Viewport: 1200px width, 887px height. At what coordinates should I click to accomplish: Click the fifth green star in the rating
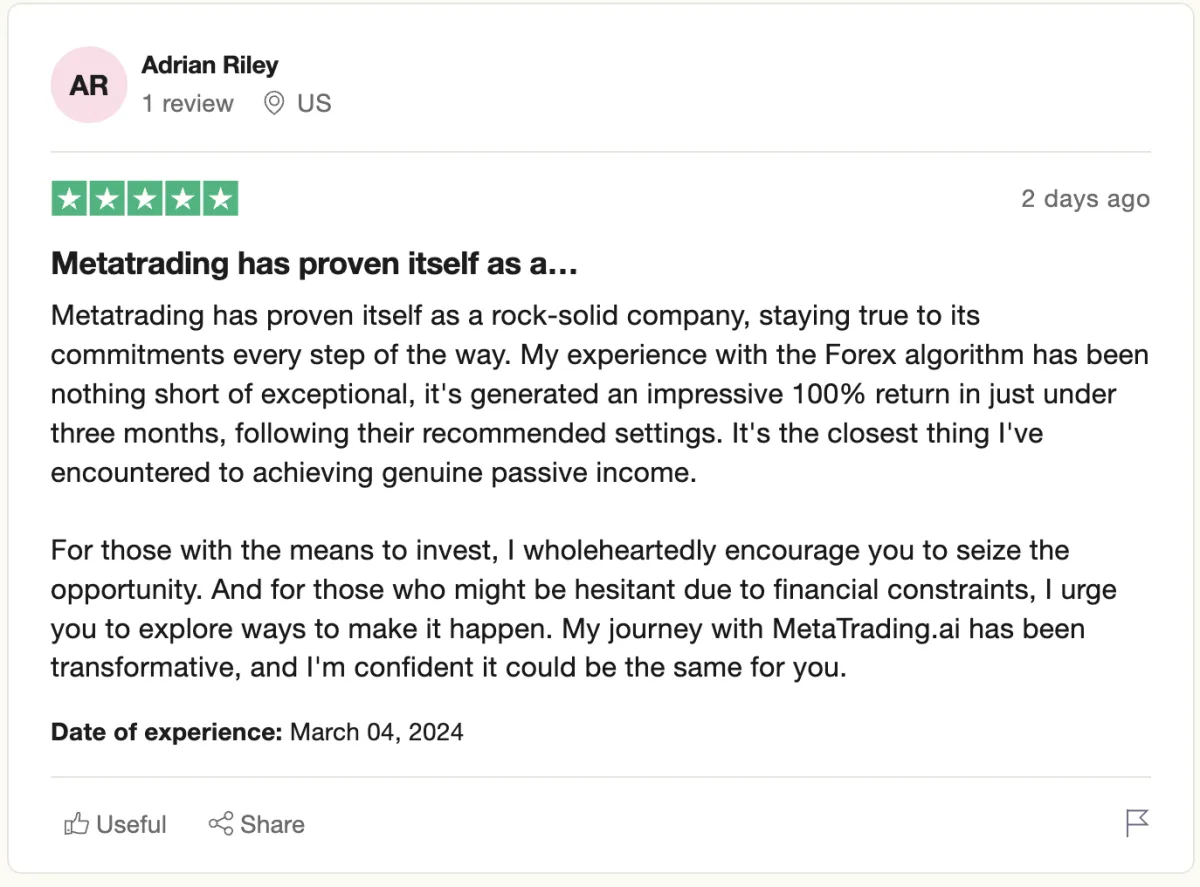coord(220,199)
